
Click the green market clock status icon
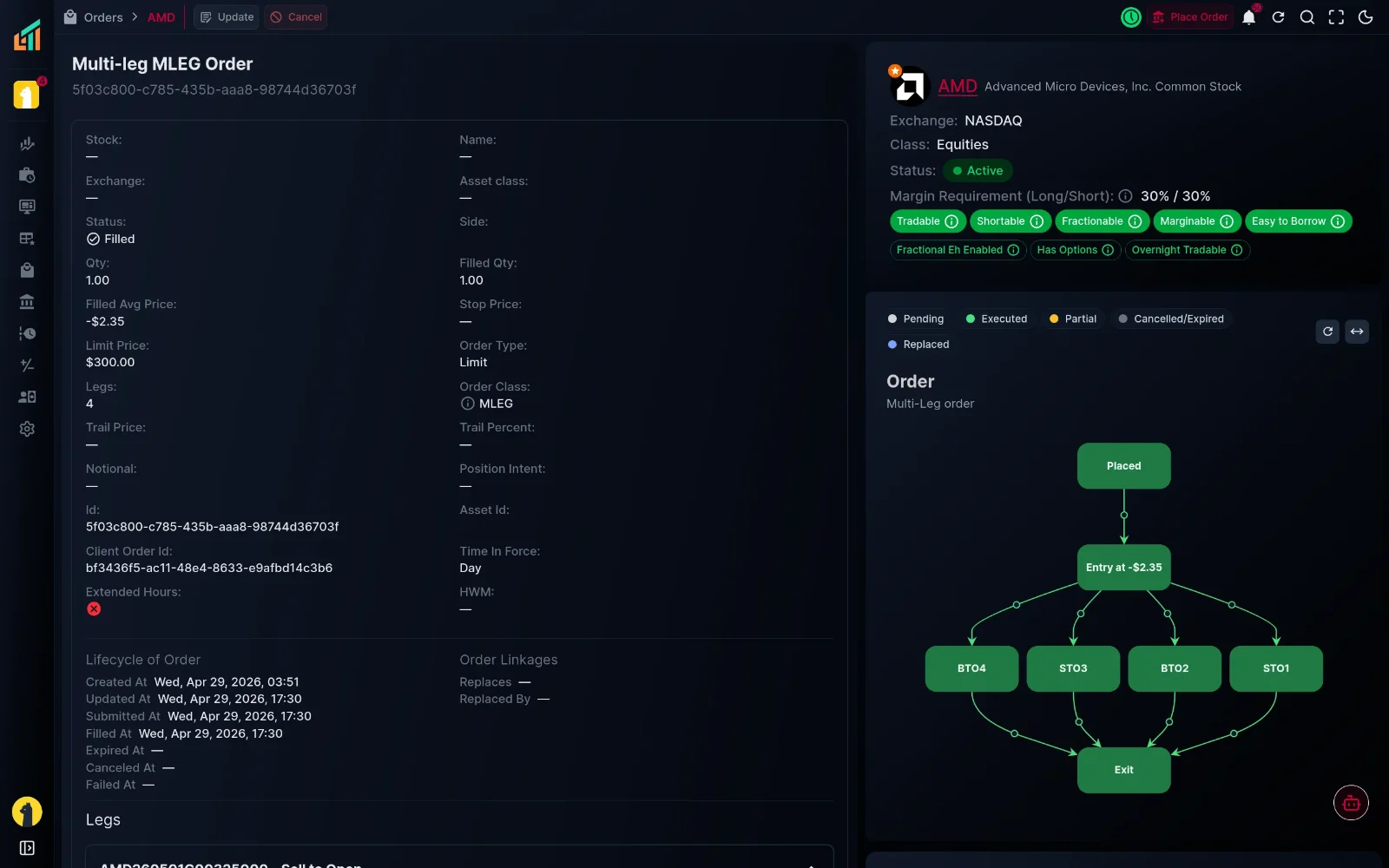[1131, 17]
